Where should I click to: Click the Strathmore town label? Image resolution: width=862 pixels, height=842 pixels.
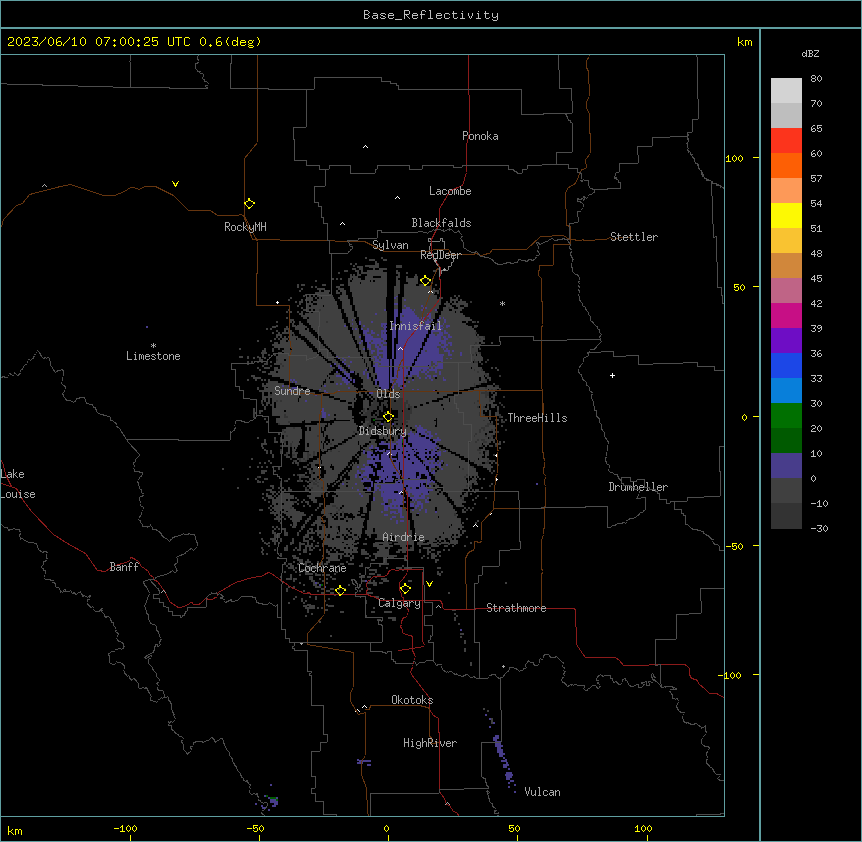(516, 608)
